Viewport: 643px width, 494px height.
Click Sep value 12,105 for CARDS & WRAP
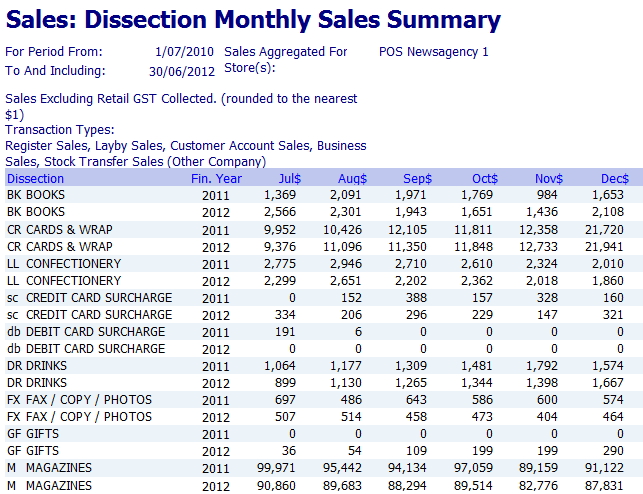pyautogui.click(x=408, y=230)
